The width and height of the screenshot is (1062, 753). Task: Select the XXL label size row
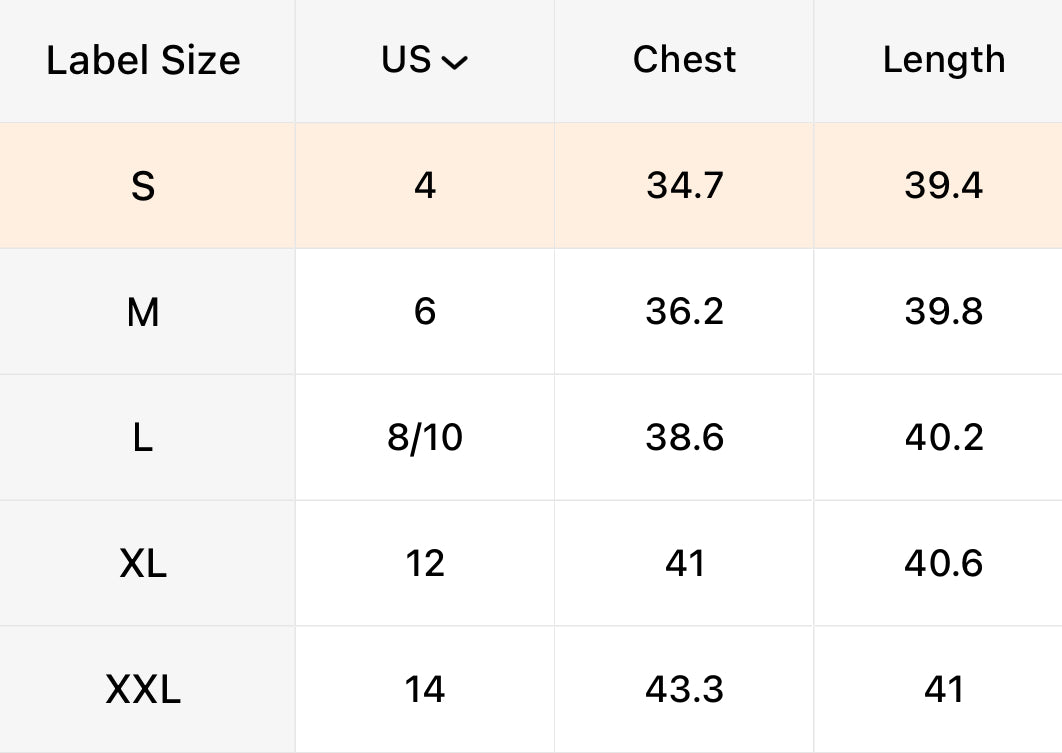coord(143,690)
